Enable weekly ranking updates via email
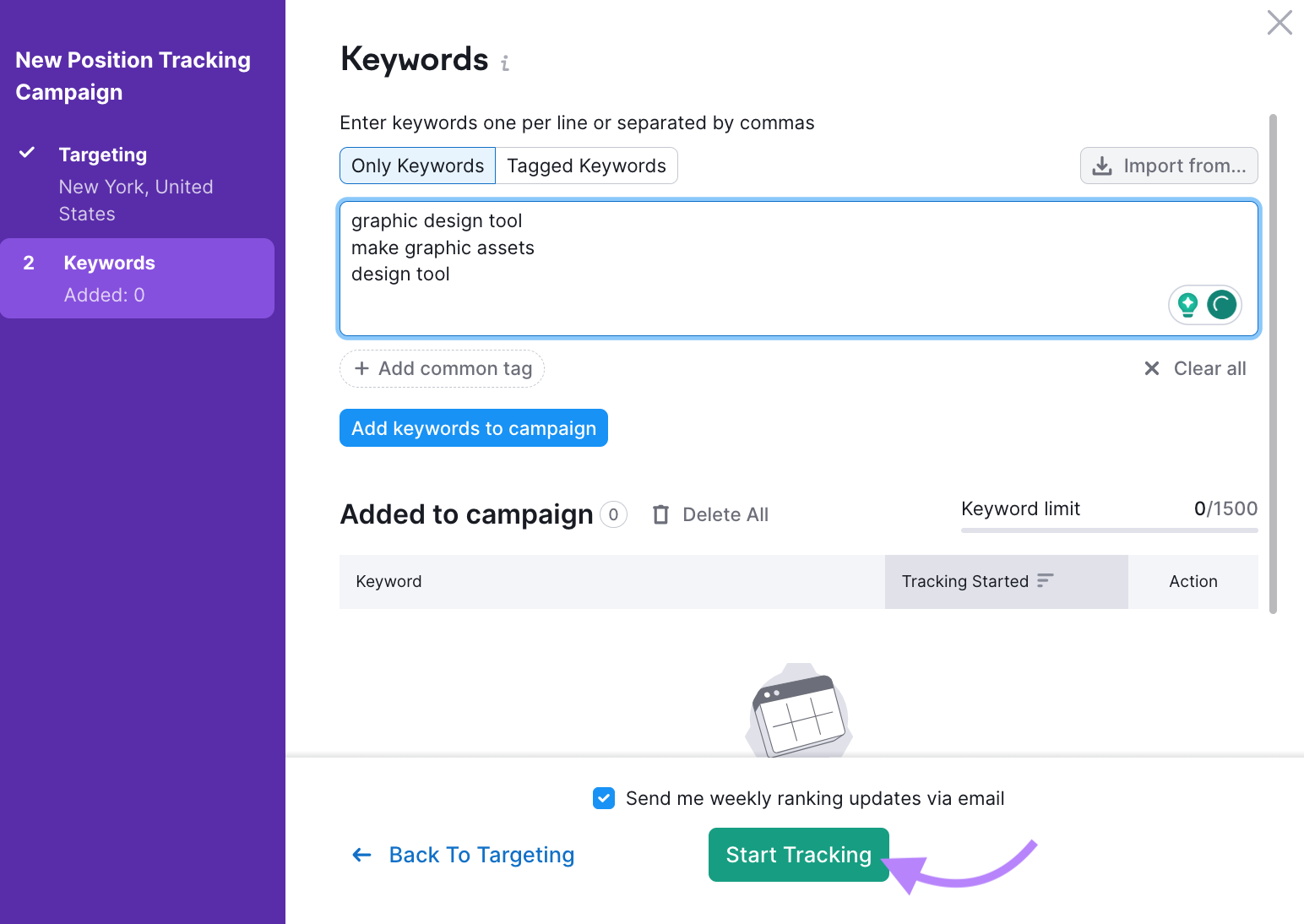This screenshot has width=1304, height=924. click(604, 798)
